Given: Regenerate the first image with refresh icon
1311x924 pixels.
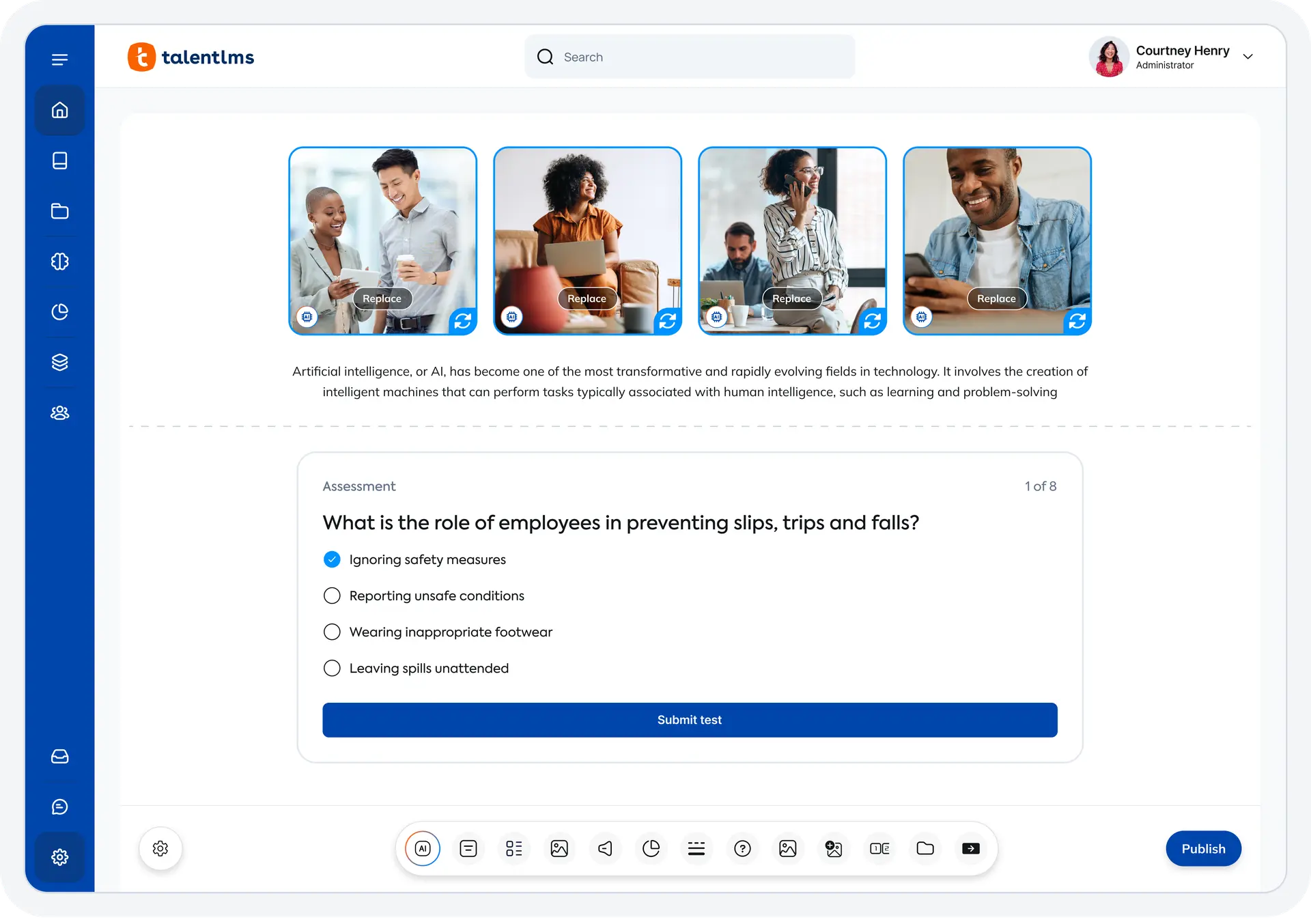Looking at the screenshot, I should 463,320.
